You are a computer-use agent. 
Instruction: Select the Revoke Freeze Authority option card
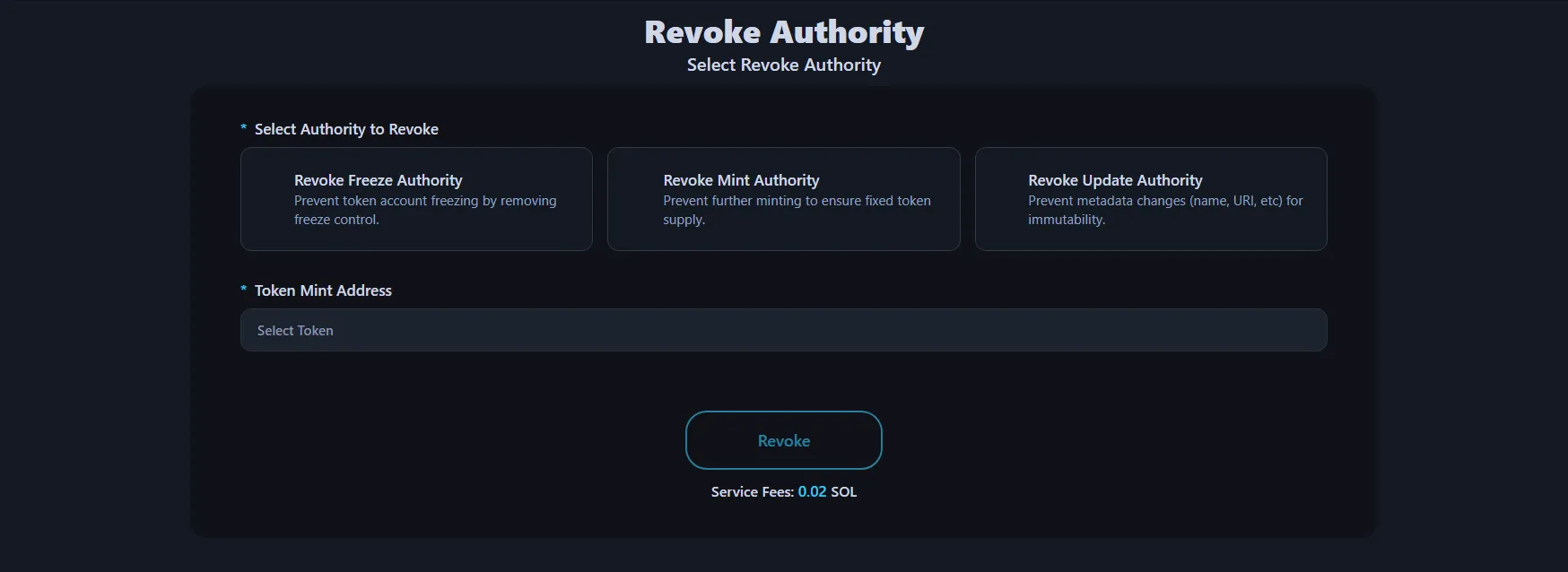tap(416, 199)
